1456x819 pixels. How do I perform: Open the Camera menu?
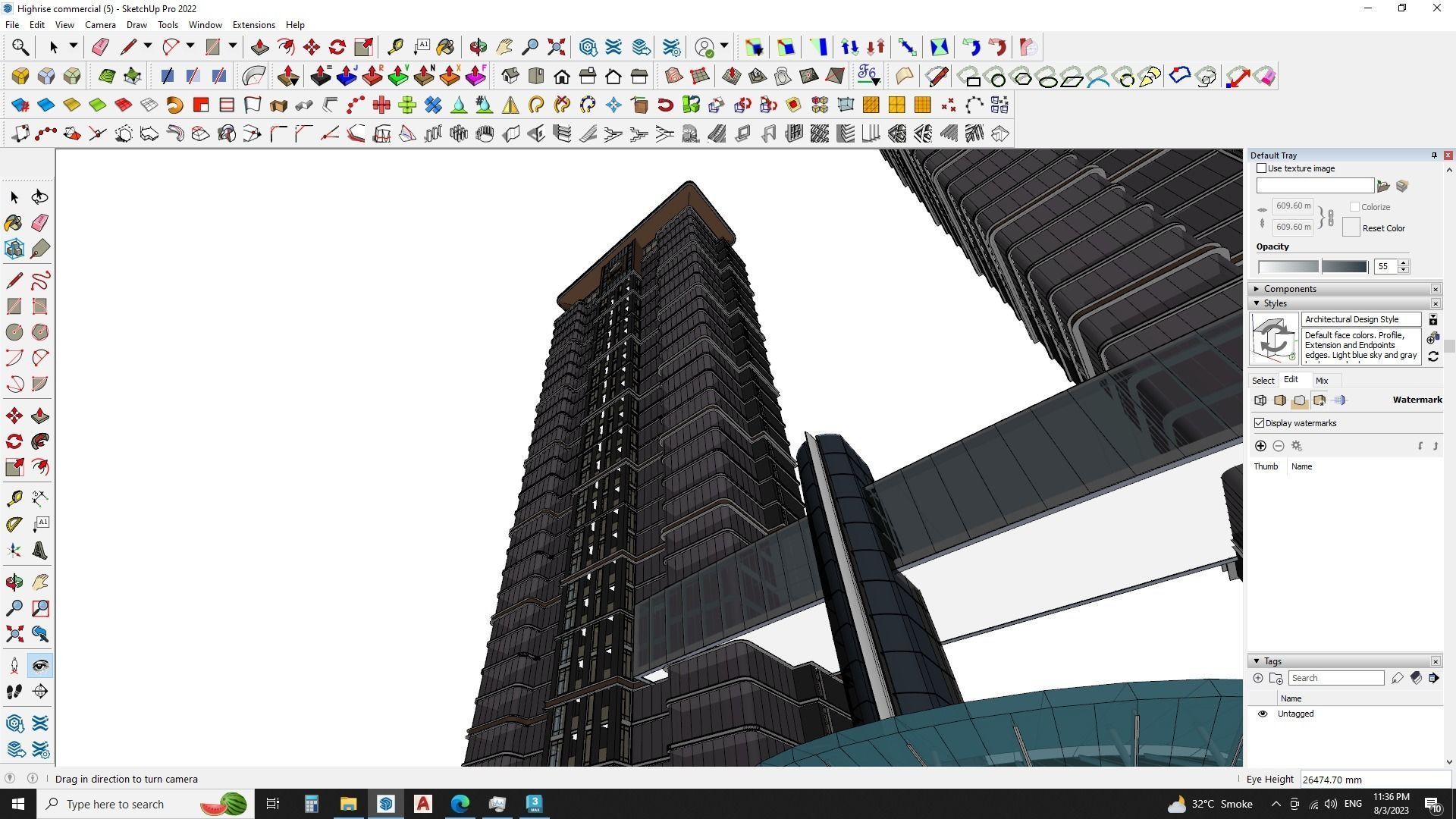(100, 25)
